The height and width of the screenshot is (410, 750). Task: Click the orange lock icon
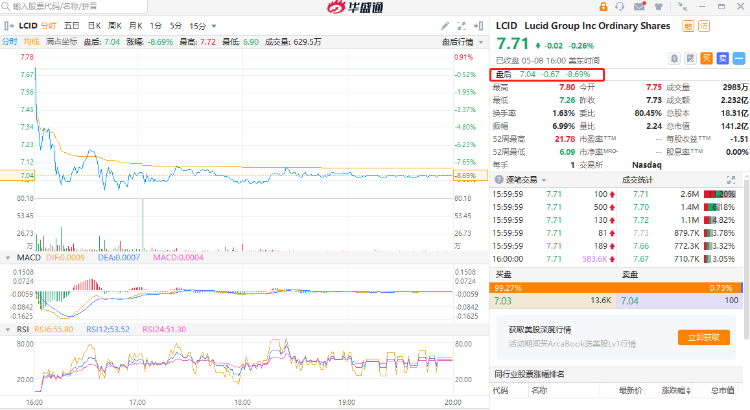point(603,7)
